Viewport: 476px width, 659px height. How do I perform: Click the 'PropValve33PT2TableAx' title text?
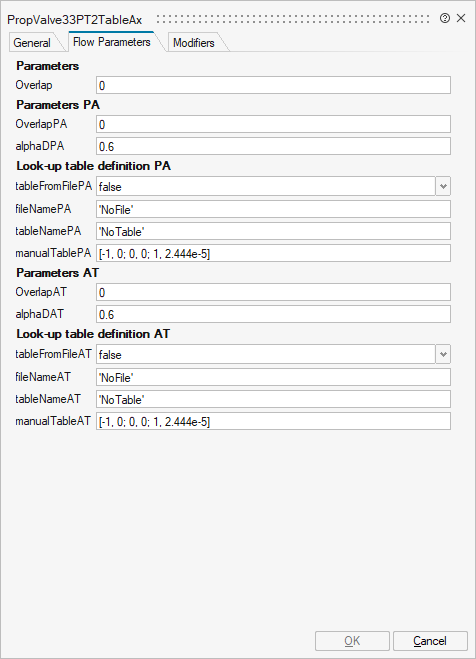[75, 20]
